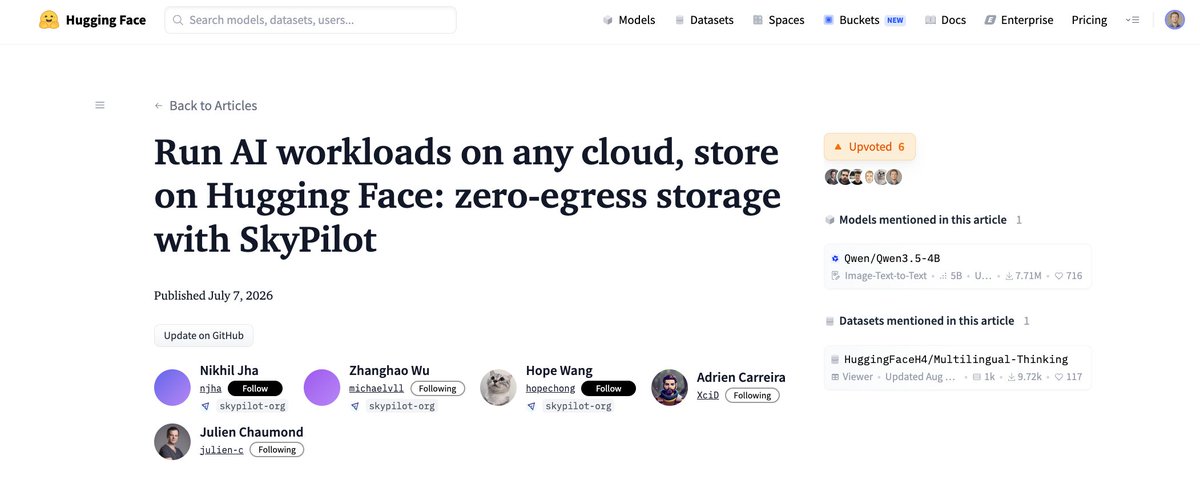Click the back arrow next to Articles
Viewport: 1200px width, 492px height.
[x=159, y=106]
